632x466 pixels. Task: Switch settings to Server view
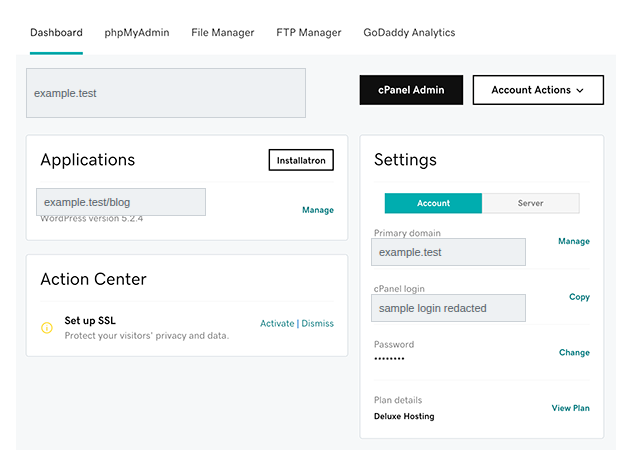pyautogui.click(x=530, y=203)
